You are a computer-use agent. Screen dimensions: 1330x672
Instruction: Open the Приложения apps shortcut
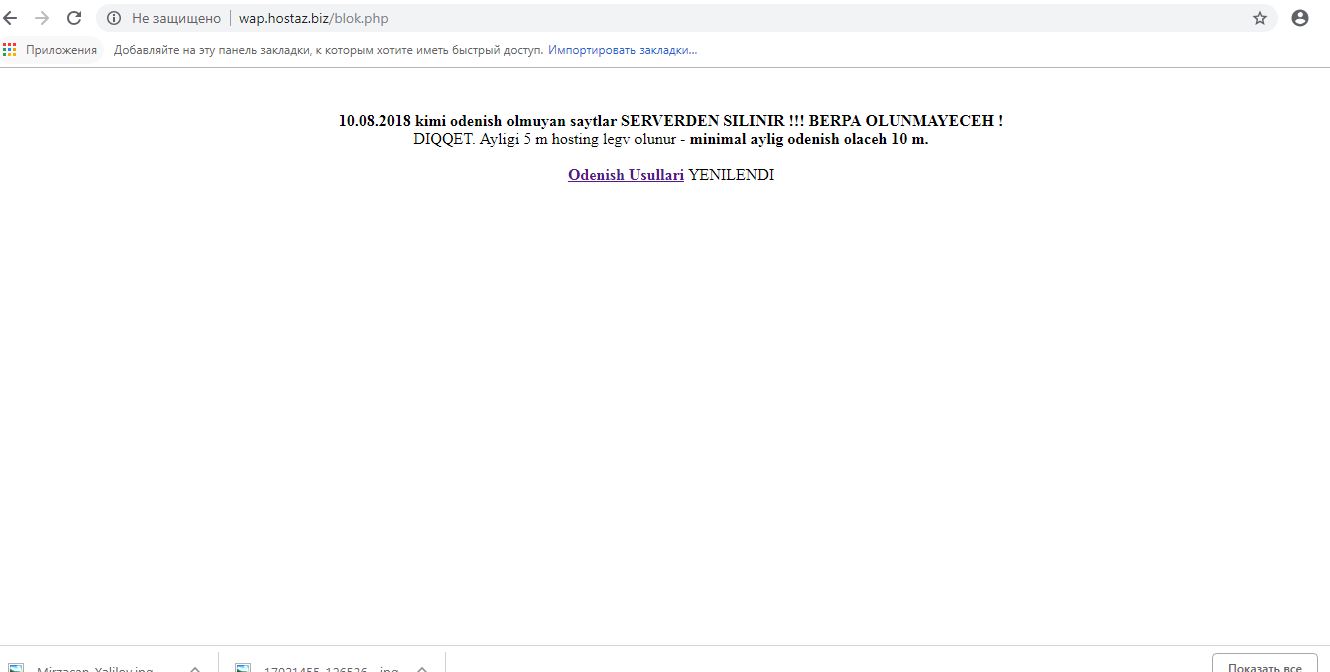click(x=51, y=50)
